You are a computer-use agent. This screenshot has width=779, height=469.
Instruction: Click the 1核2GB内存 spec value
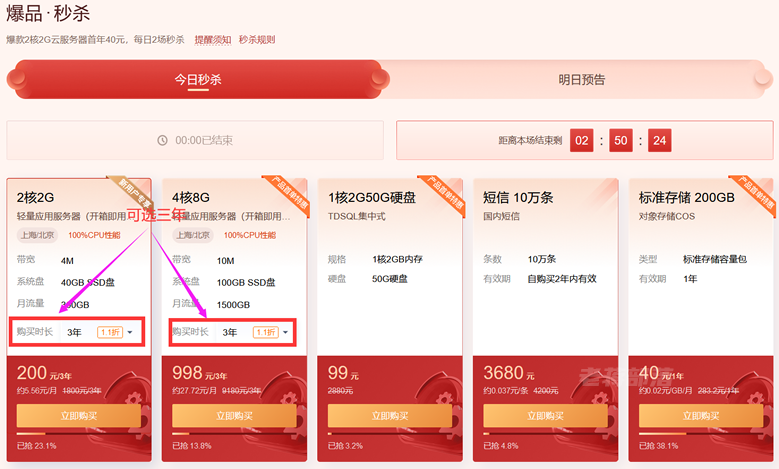click(397, 259)
